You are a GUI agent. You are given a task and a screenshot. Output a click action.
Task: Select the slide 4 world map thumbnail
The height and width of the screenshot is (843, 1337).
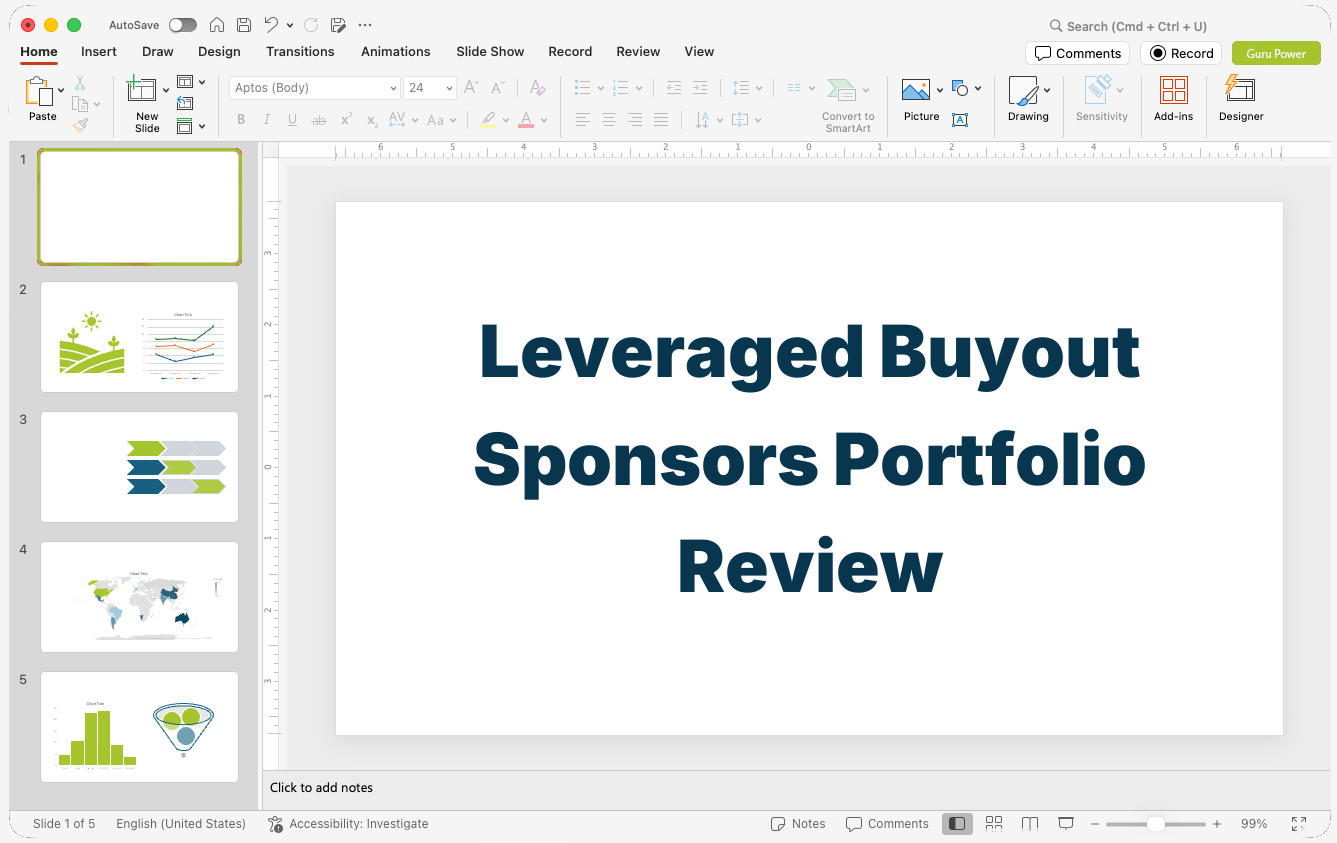pyautogui.click(x=139, y=597)
